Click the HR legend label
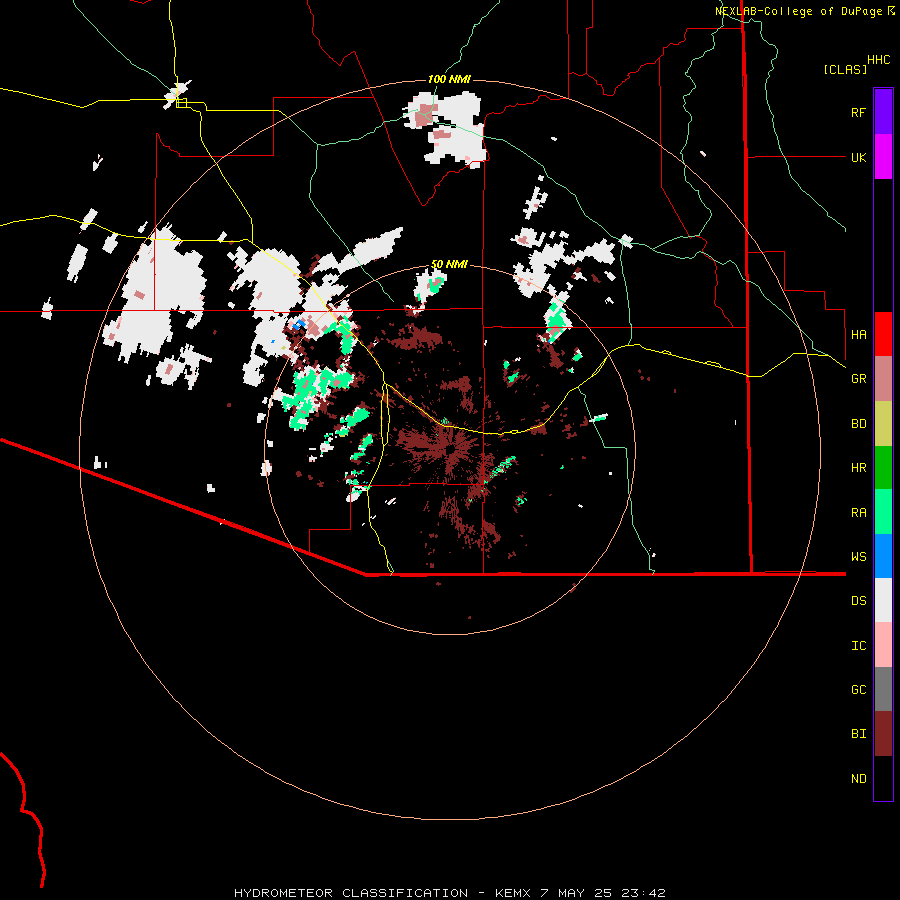The height and width of the screenshot is (900, 900). (x=858, y=468)
